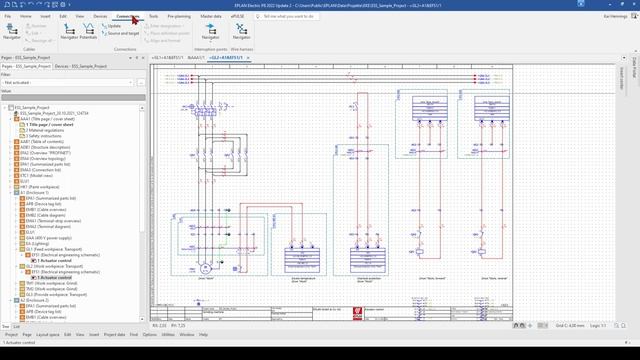Switch to the Edit ribbon tab

click(x=63, y=16)
